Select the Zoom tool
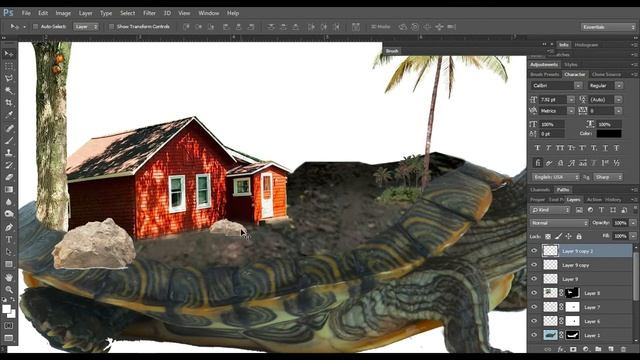The height and width of the screenshot is (360, 640). [x=9, y=290]
